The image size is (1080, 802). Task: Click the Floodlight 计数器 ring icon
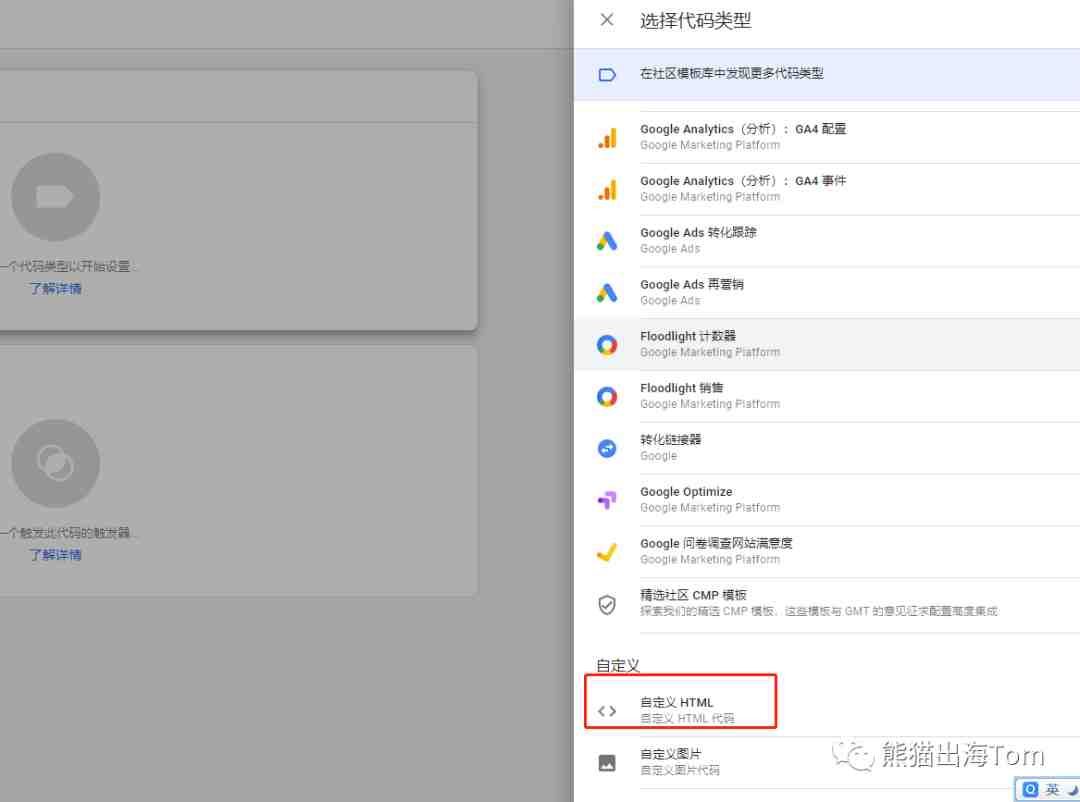click(607, 345)
